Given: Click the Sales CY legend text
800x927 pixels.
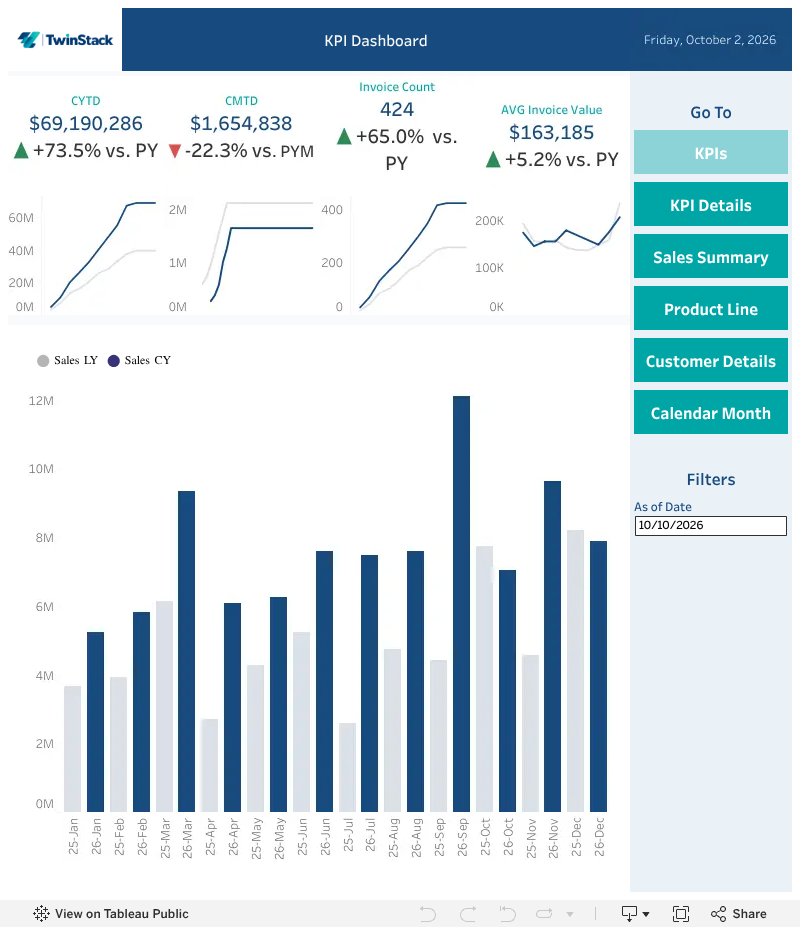Looking at the screenshot, I should tap(147, 360).
